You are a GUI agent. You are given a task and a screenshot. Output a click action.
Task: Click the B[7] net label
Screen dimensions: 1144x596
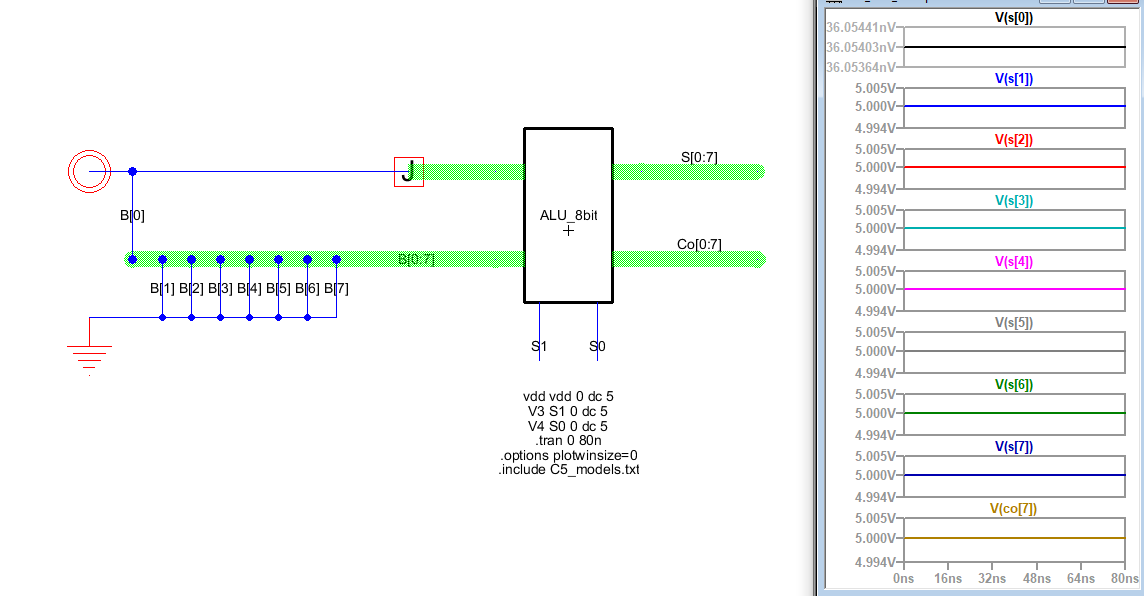pyautogui.click(x=336, y=289)
